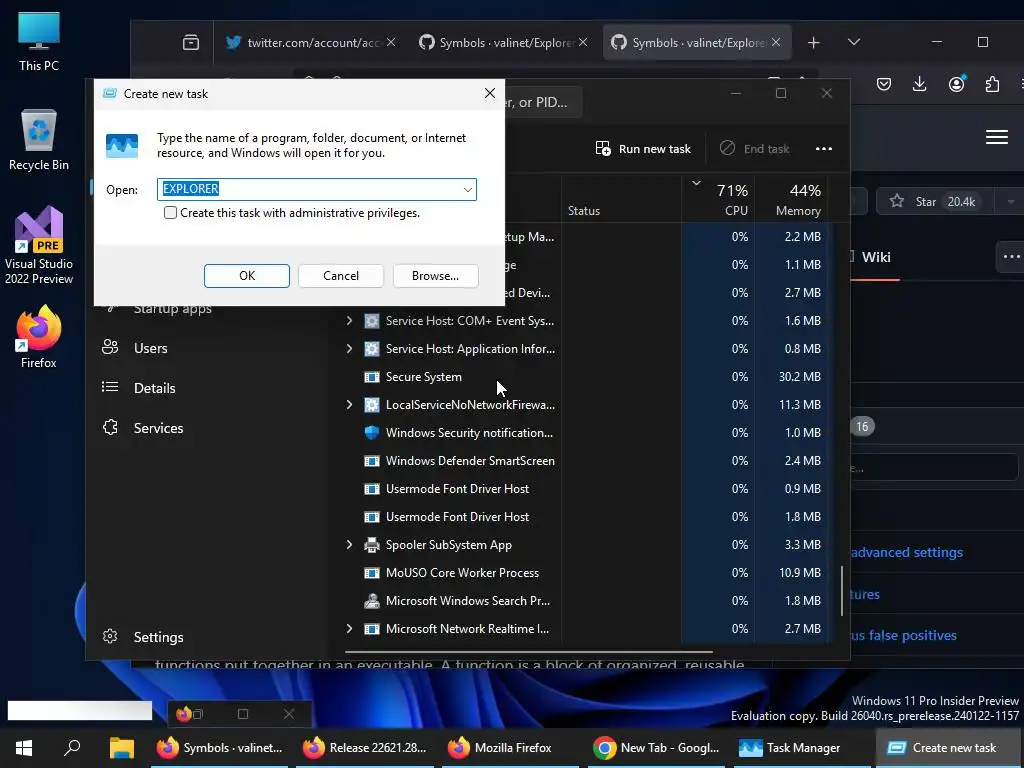Click the Services puzzle icon

(110, 427)
